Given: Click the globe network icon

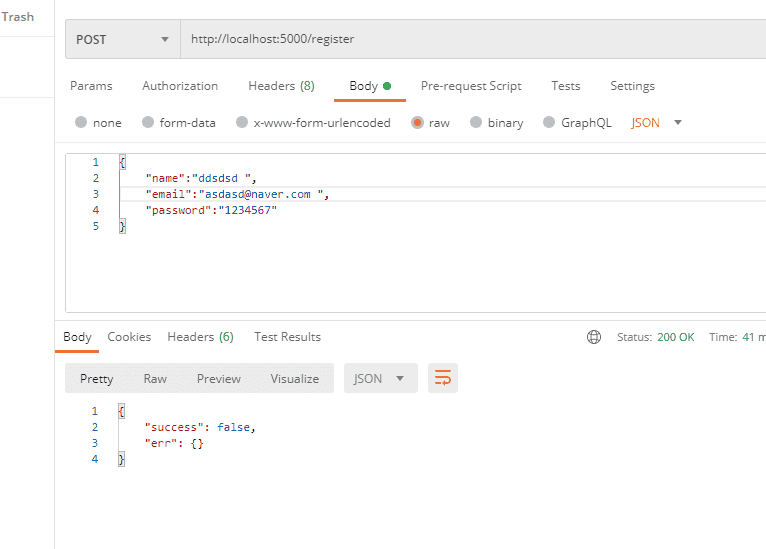Looking at the screenshot, I should [x=594, y=337].
